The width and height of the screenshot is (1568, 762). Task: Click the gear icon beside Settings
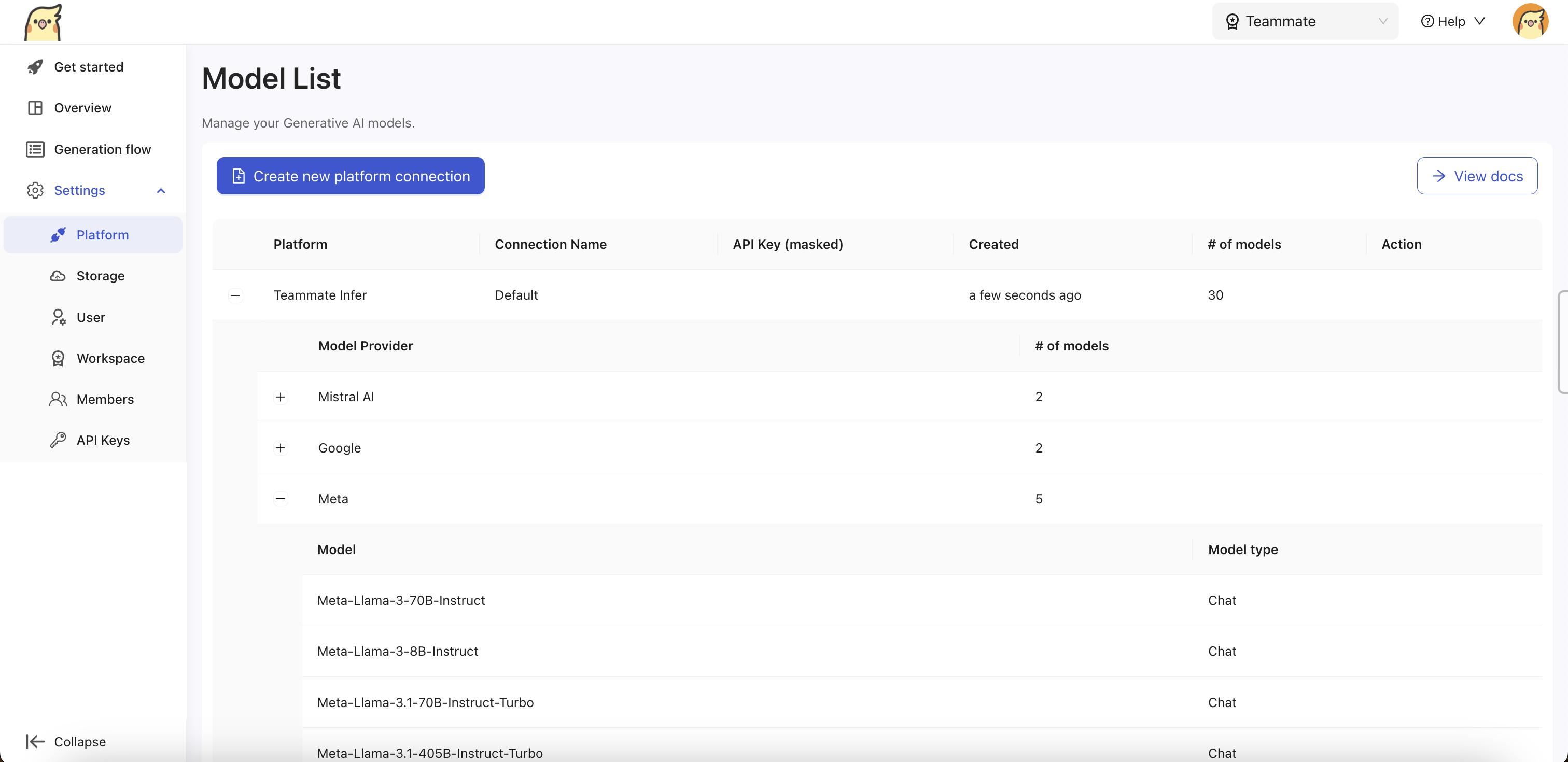coord(35,190)
